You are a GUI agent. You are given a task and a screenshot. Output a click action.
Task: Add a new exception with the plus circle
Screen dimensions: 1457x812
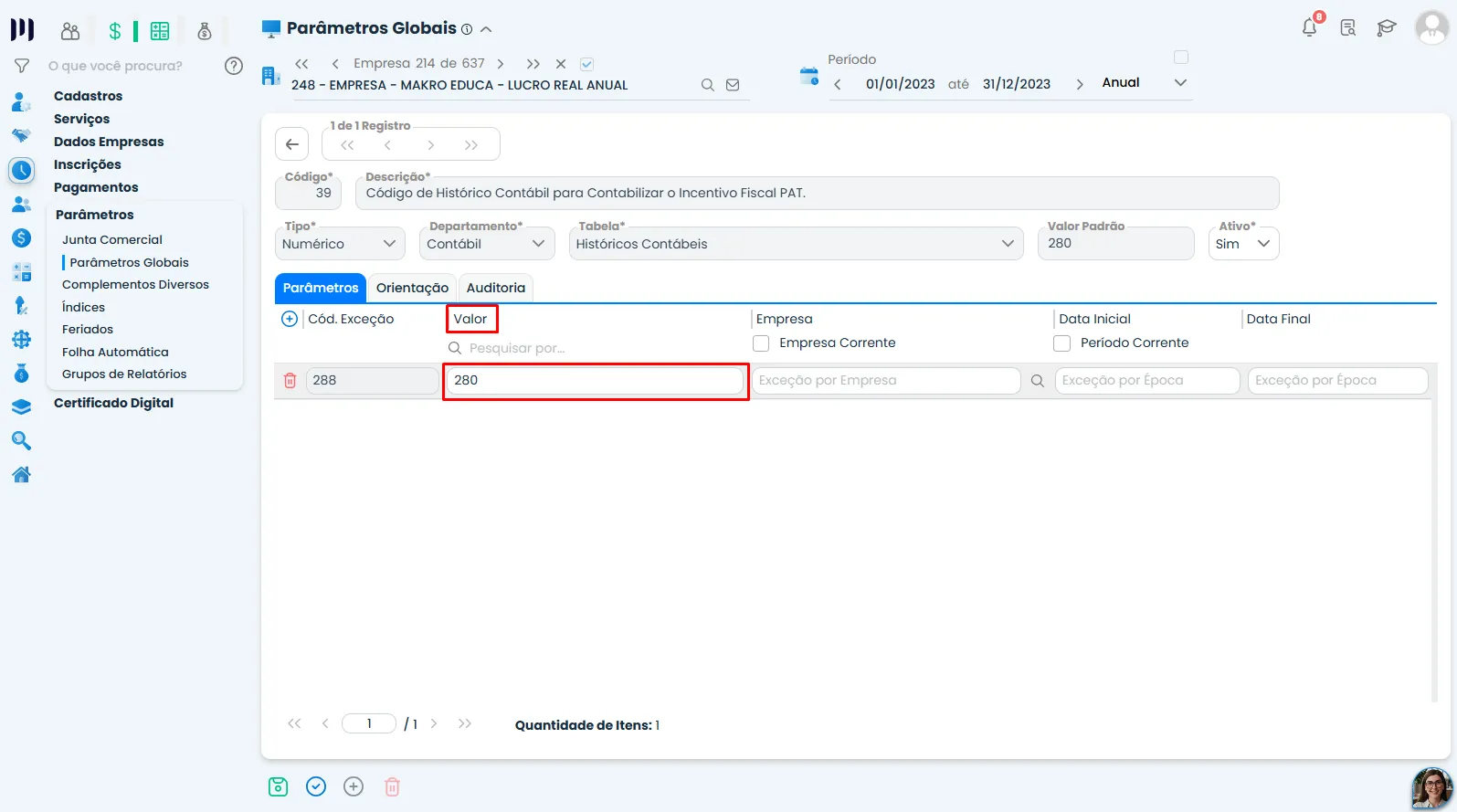(x=290, y=319)
